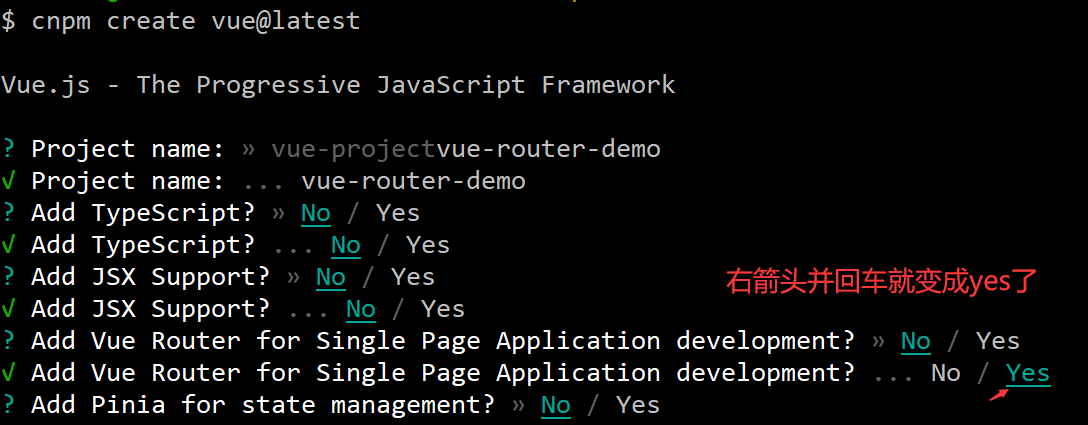Select underlined "No" on pending Add Vue Router prompt
The width and height of the screenshot is (1088, 425).
pos(916,341)
